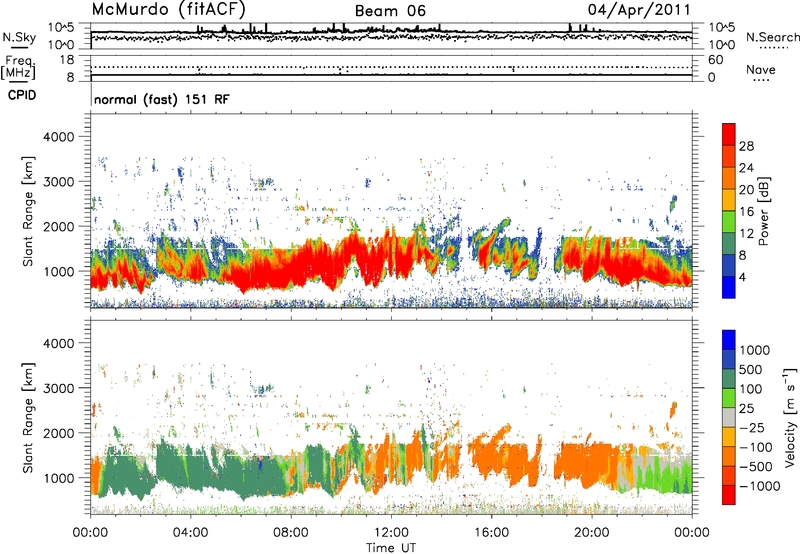This screenshot has height=554, width=800.
Task: Click the -500 tick on the Velocity colorbar
Action: [x=756, y=466]
